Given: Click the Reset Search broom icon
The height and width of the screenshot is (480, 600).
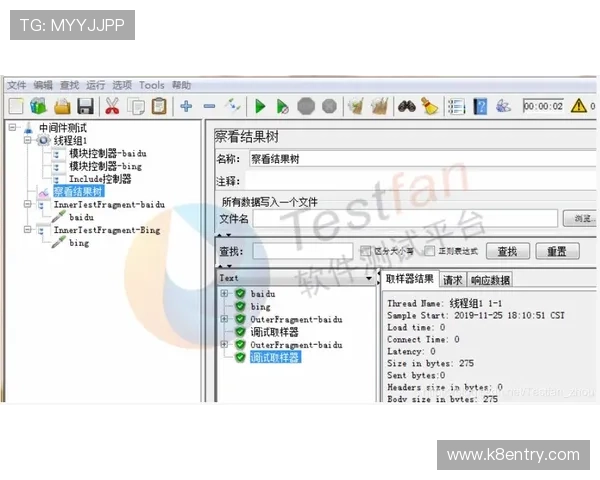Looking at the screenshot, I should 429,106.
